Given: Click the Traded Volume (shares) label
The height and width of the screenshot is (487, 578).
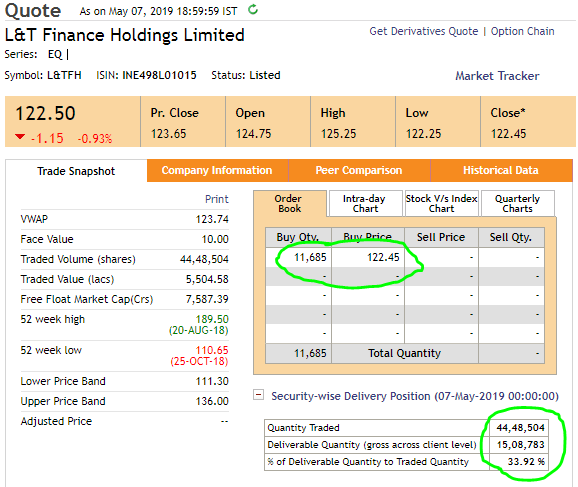Looking at the screenshot, I should point(78,259).
